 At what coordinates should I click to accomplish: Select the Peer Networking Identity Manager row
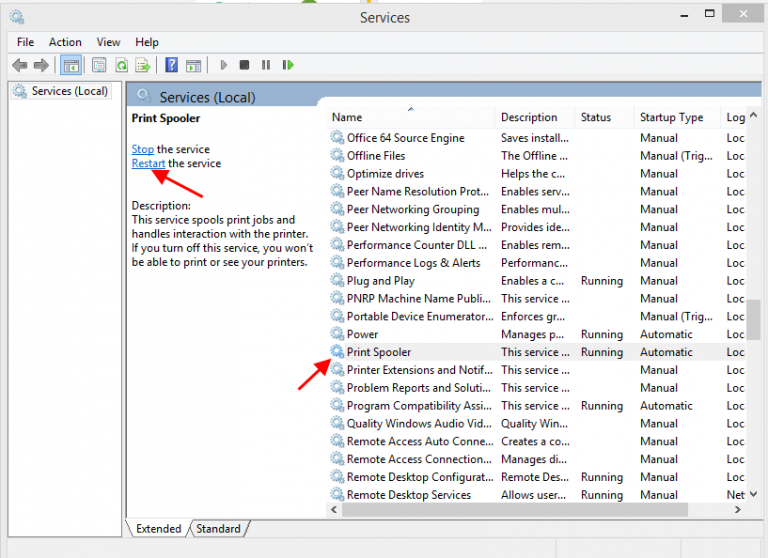[536, 227]
